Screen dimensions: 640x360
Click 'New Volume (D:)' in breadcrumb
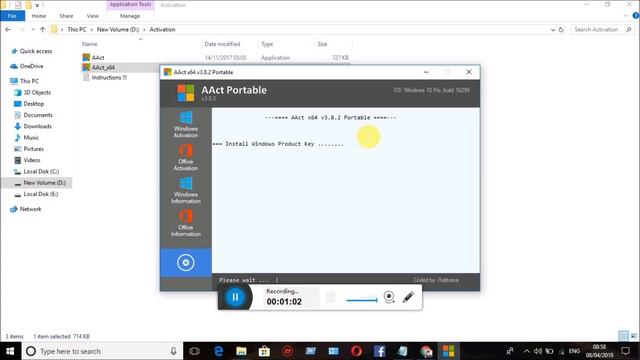118,29
